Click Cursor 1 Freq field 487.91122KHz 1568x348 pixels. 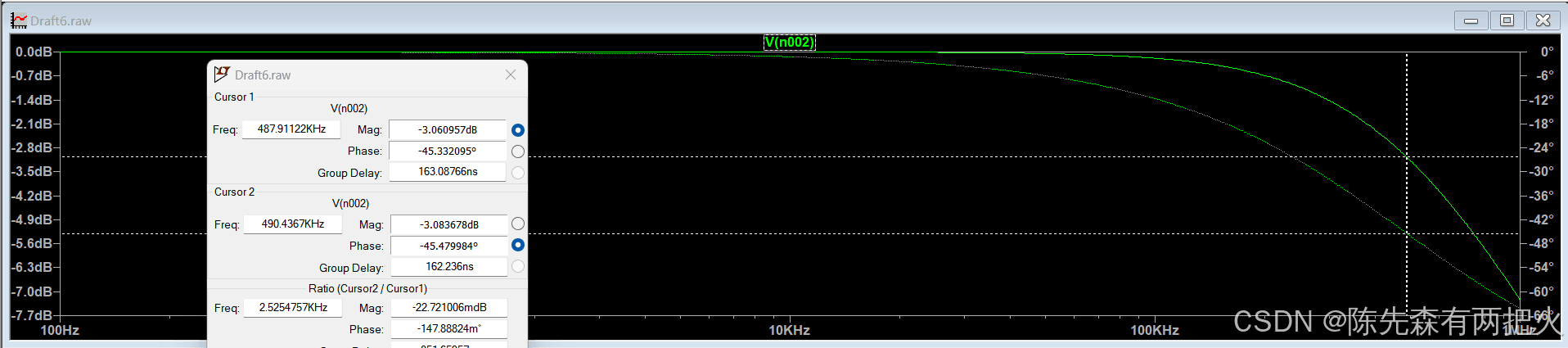(291, 129)
